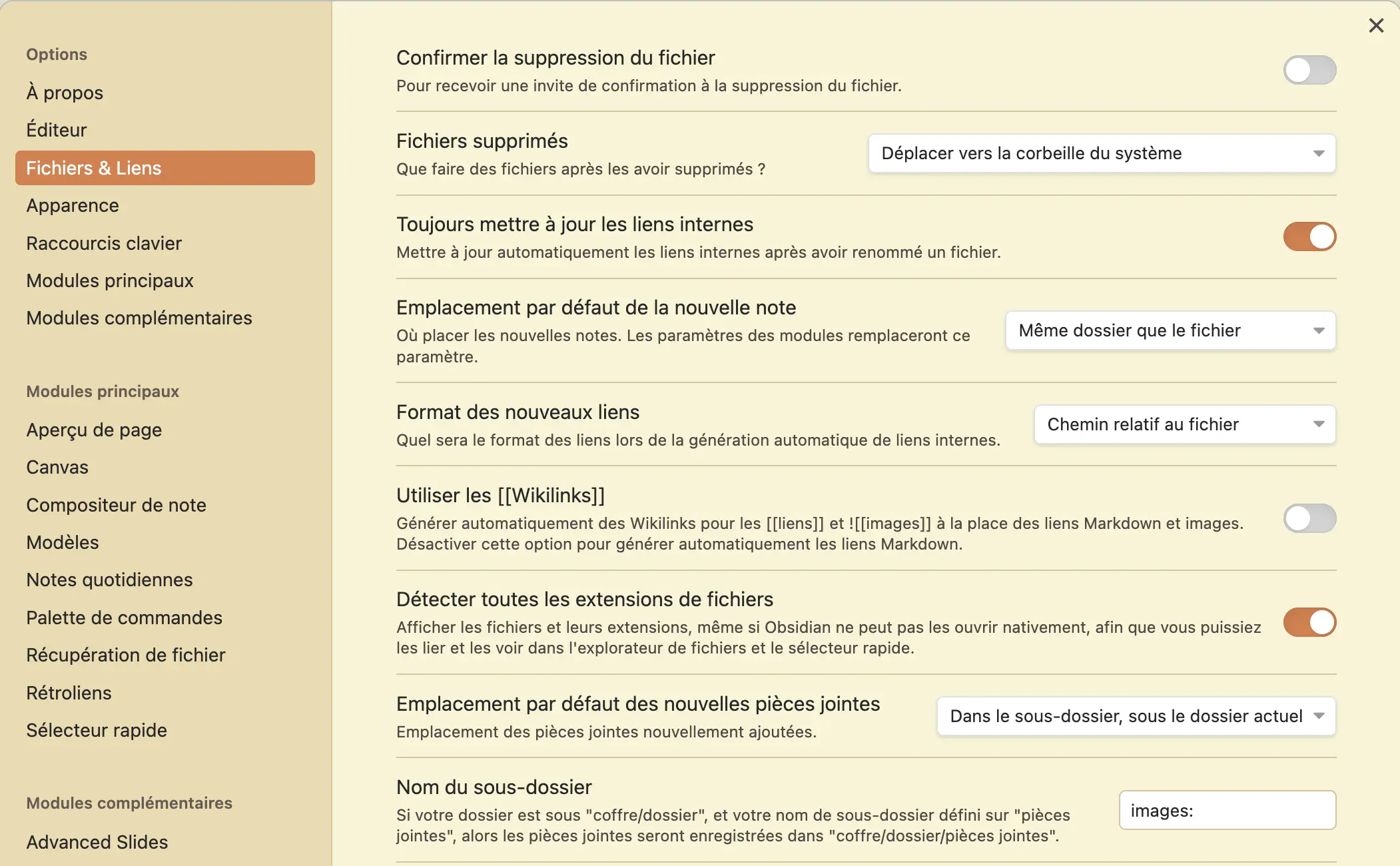1400x866 pixels.
Task: Switch off Détecter toutes les extensions de fichiers
Action: (x=1309, y=622)
